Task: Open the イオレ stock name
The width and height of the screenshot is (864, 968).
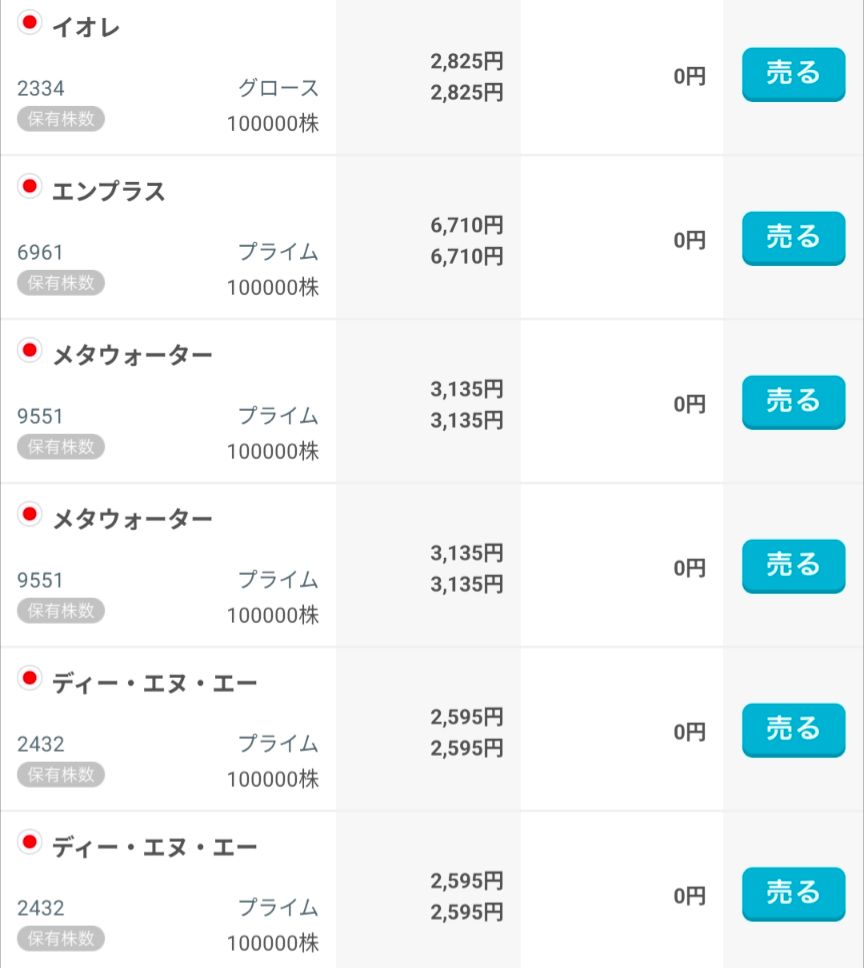Action: [x=86, y=27]
